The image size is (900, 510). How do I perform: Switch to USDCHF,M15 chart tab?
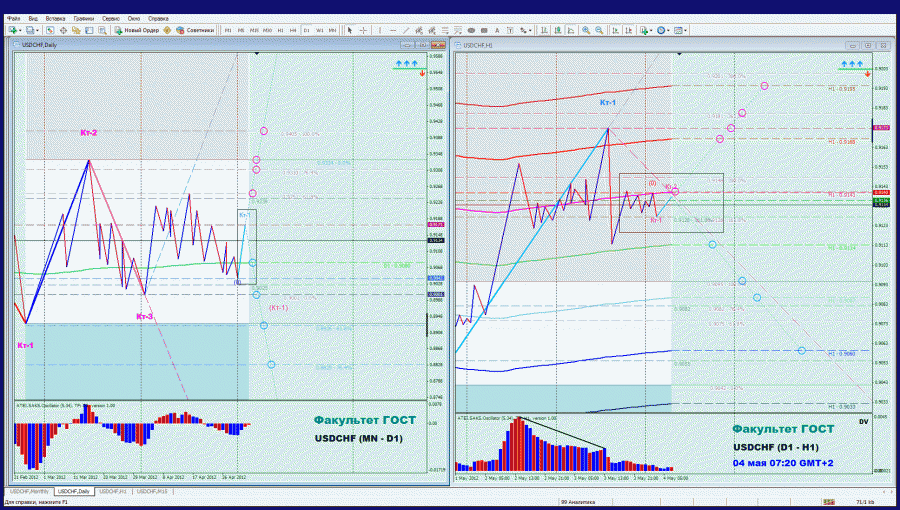point(153,492)
